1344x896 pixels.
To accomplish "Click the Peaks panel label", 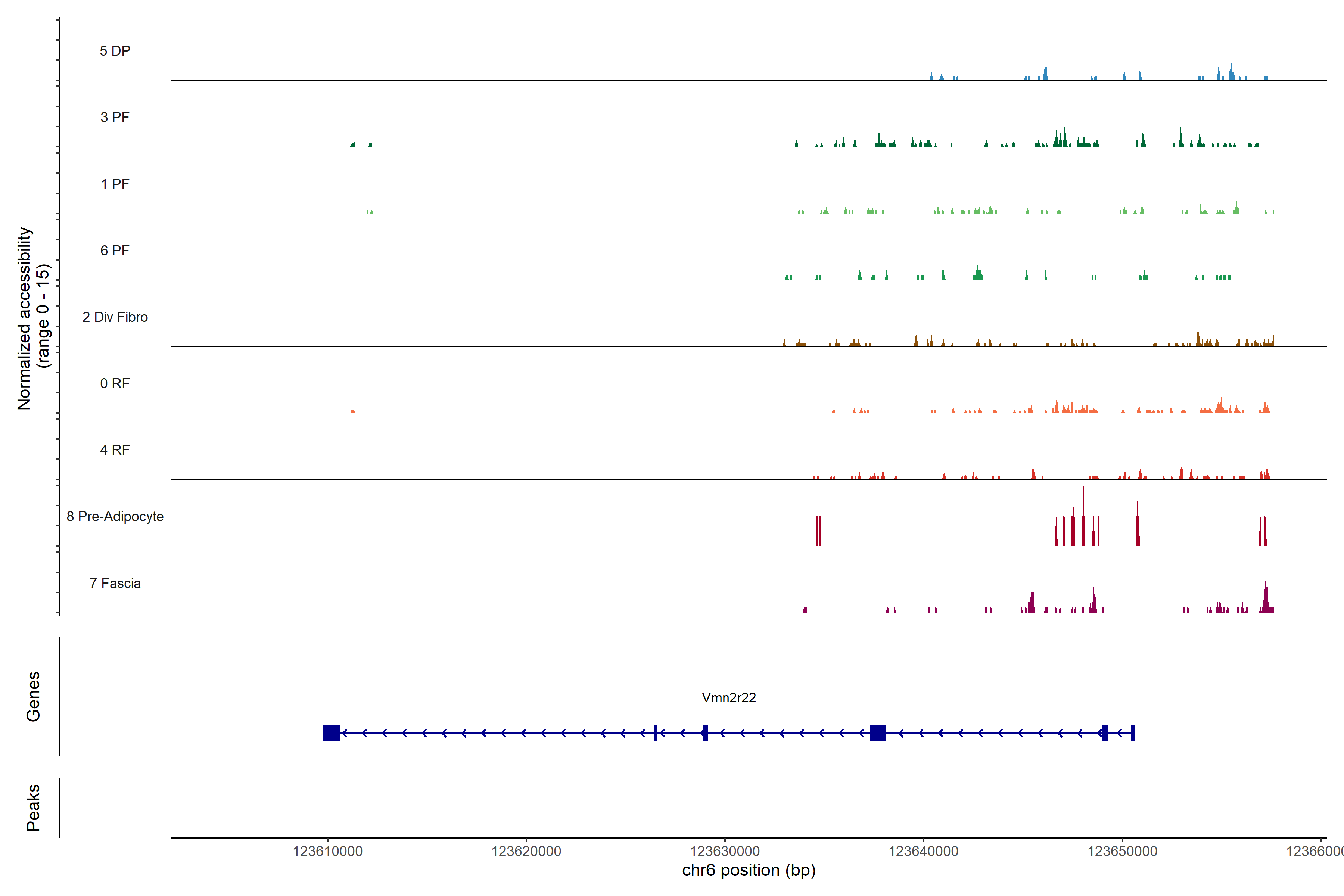I will tap(33, 808).
